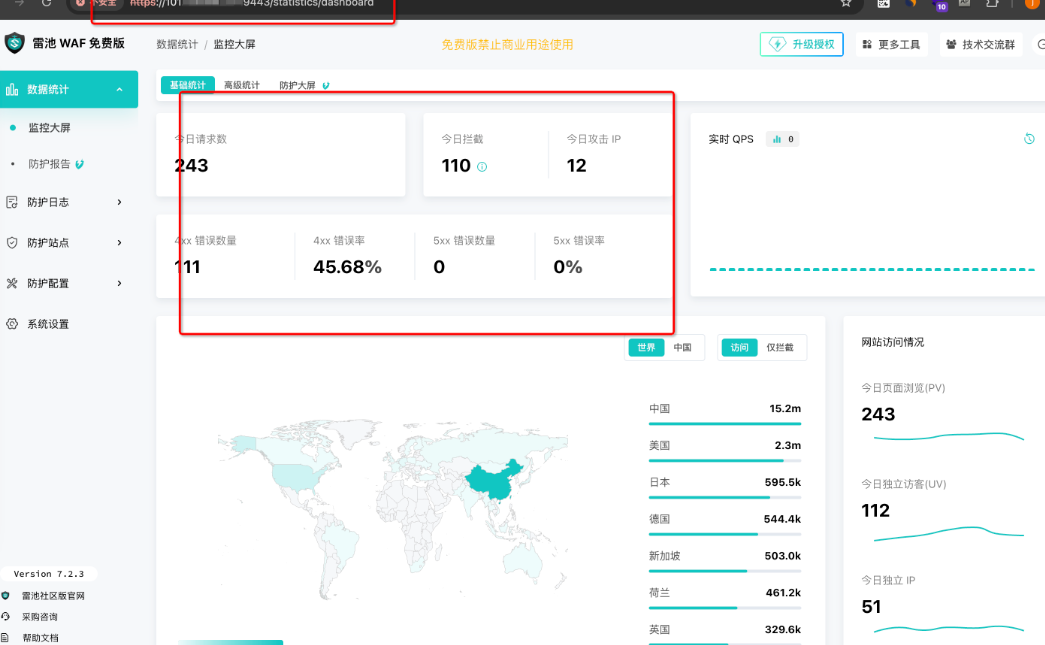The height and width of the screenshot is (645, 1045).
Task: Open the 雷池社区版官网 link
Action: point(53,596)
